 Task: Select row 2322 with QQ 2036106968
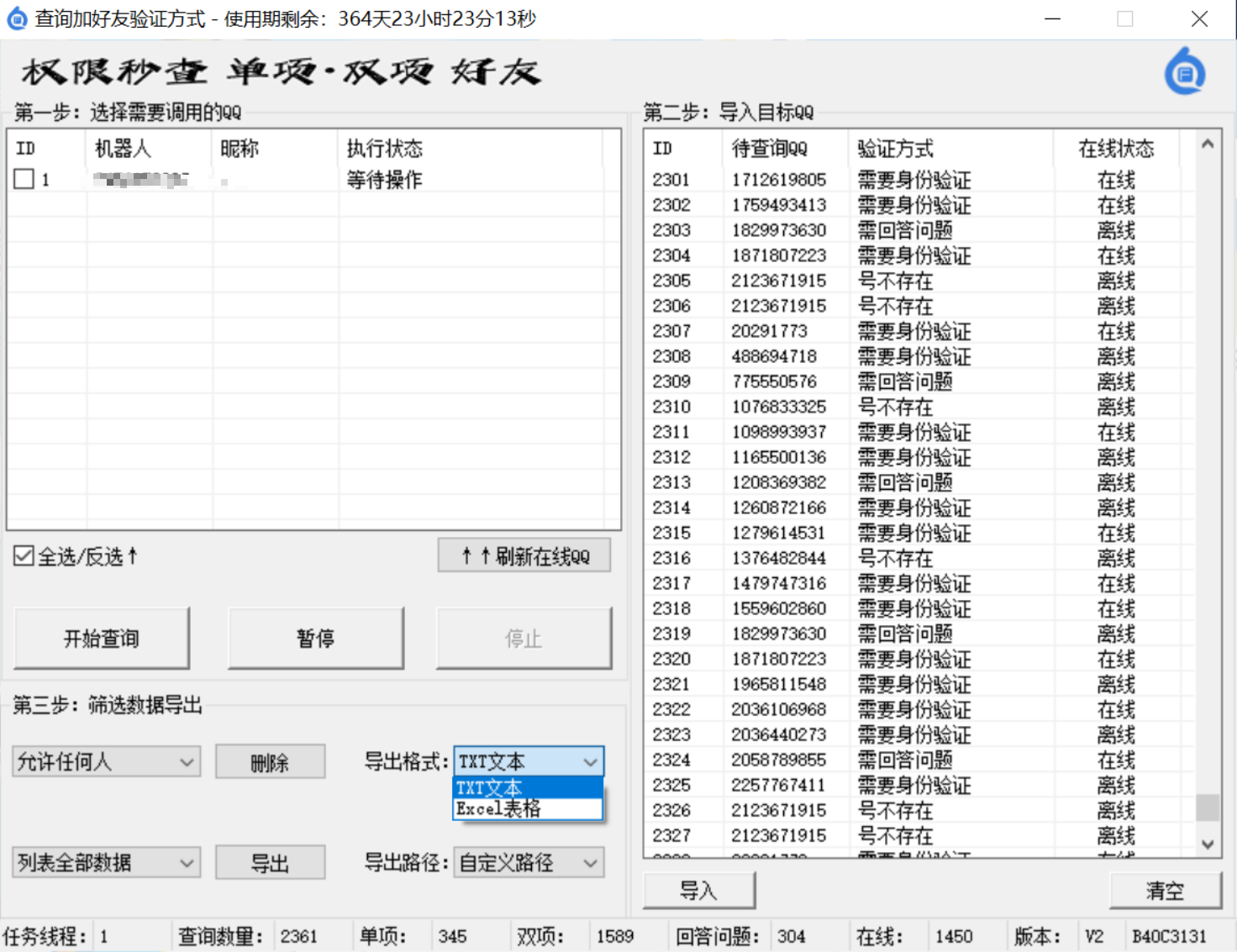pyautogui.click(x=919, y=709)
